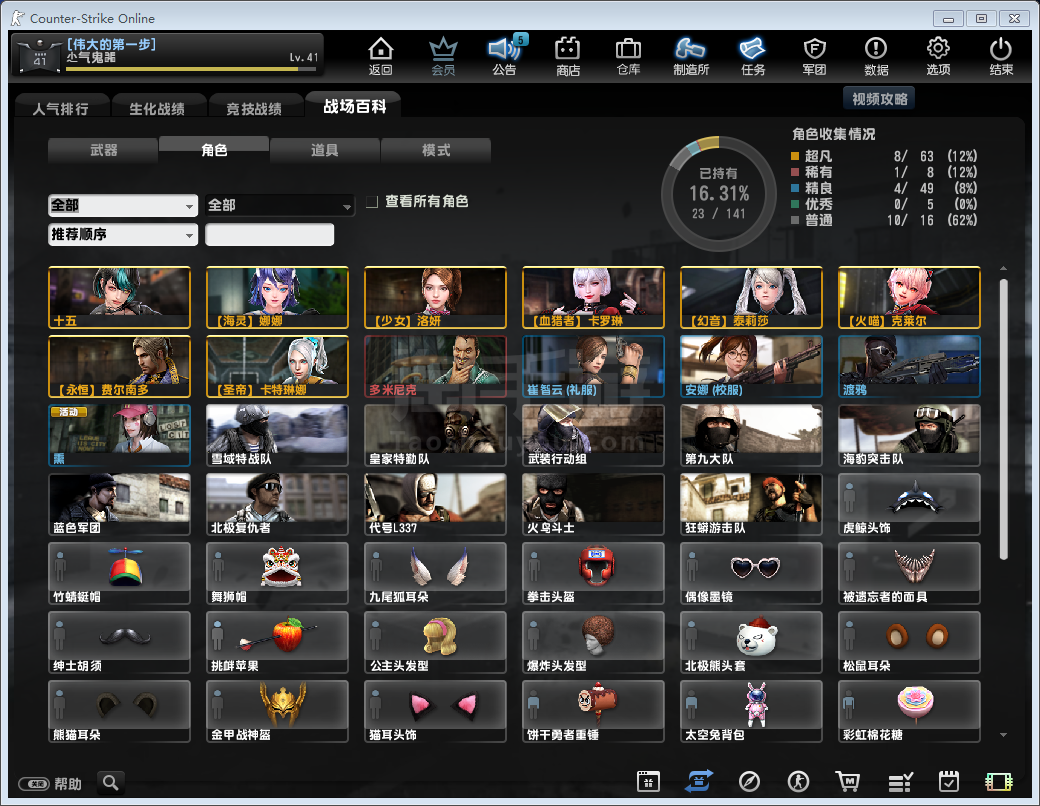
Task: Select the 【少女】洛妍 character card
Action: [435, 298]
